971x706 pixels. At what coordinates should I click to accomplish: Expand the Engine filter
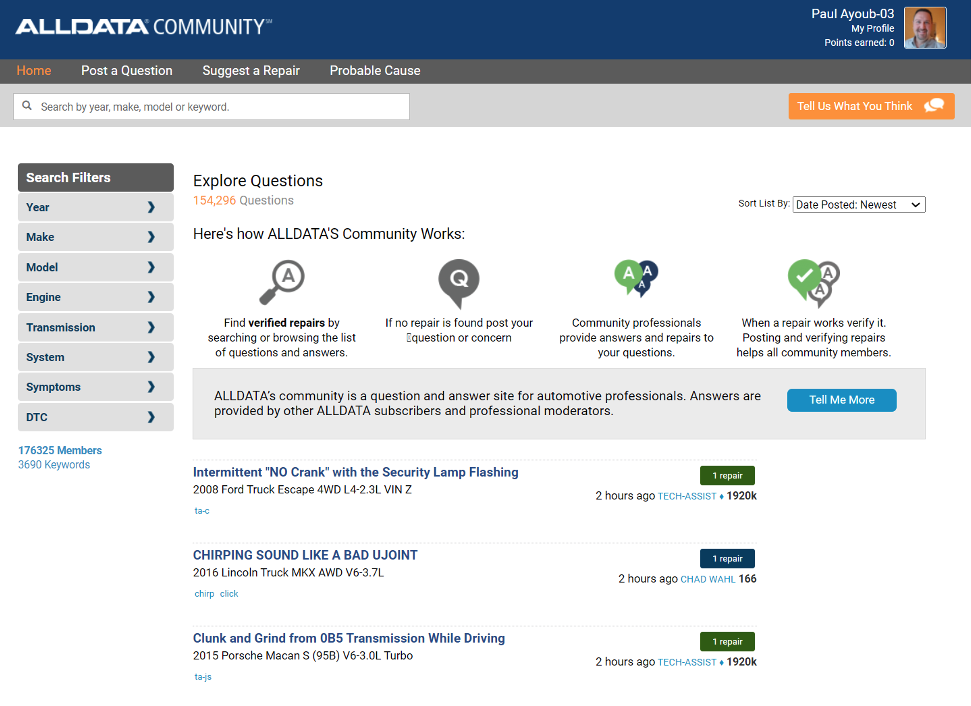click(x=95, y=297)
